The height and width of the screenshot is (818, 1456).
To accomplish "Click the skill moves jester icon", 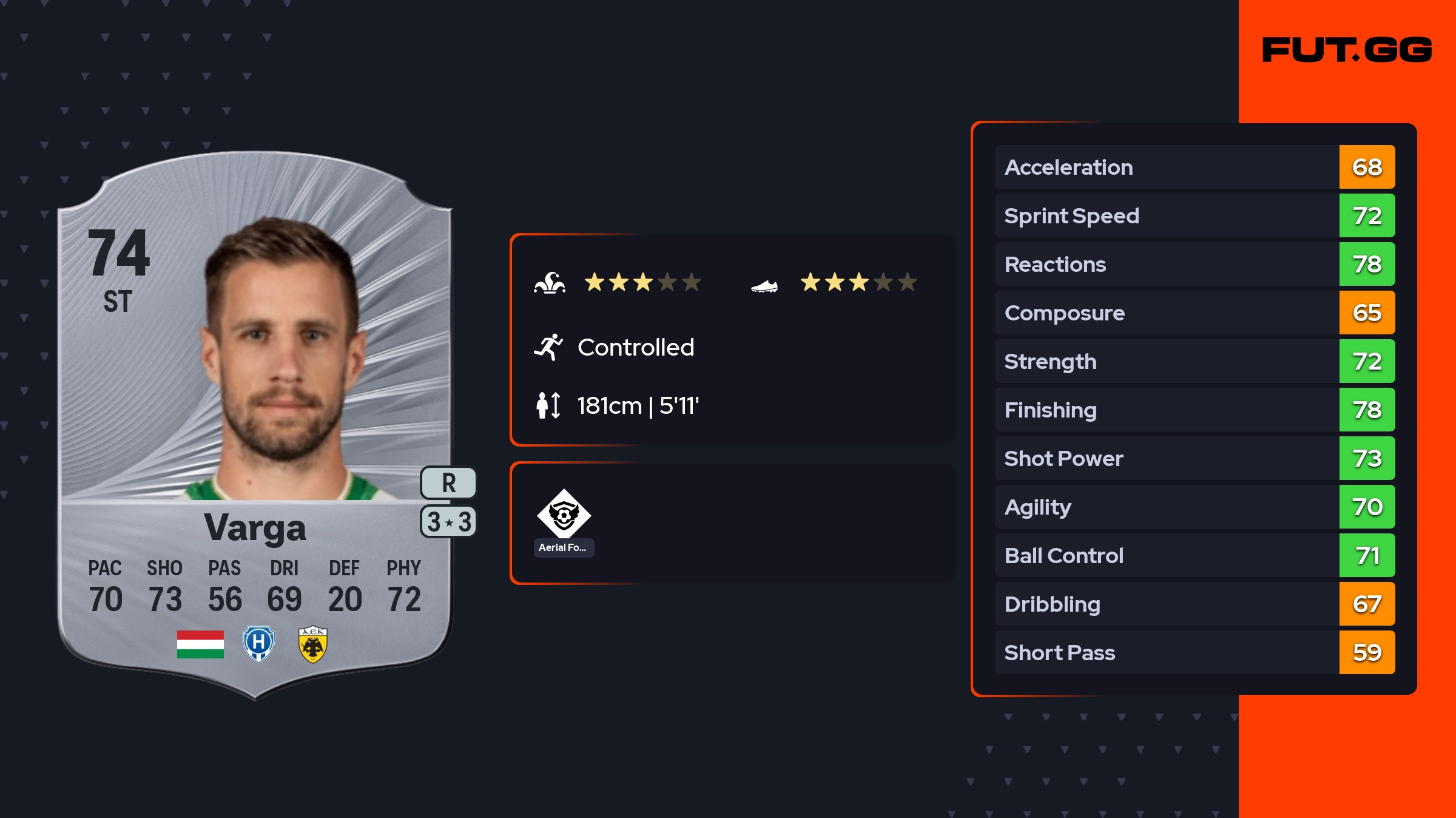I will coord(550,283).
